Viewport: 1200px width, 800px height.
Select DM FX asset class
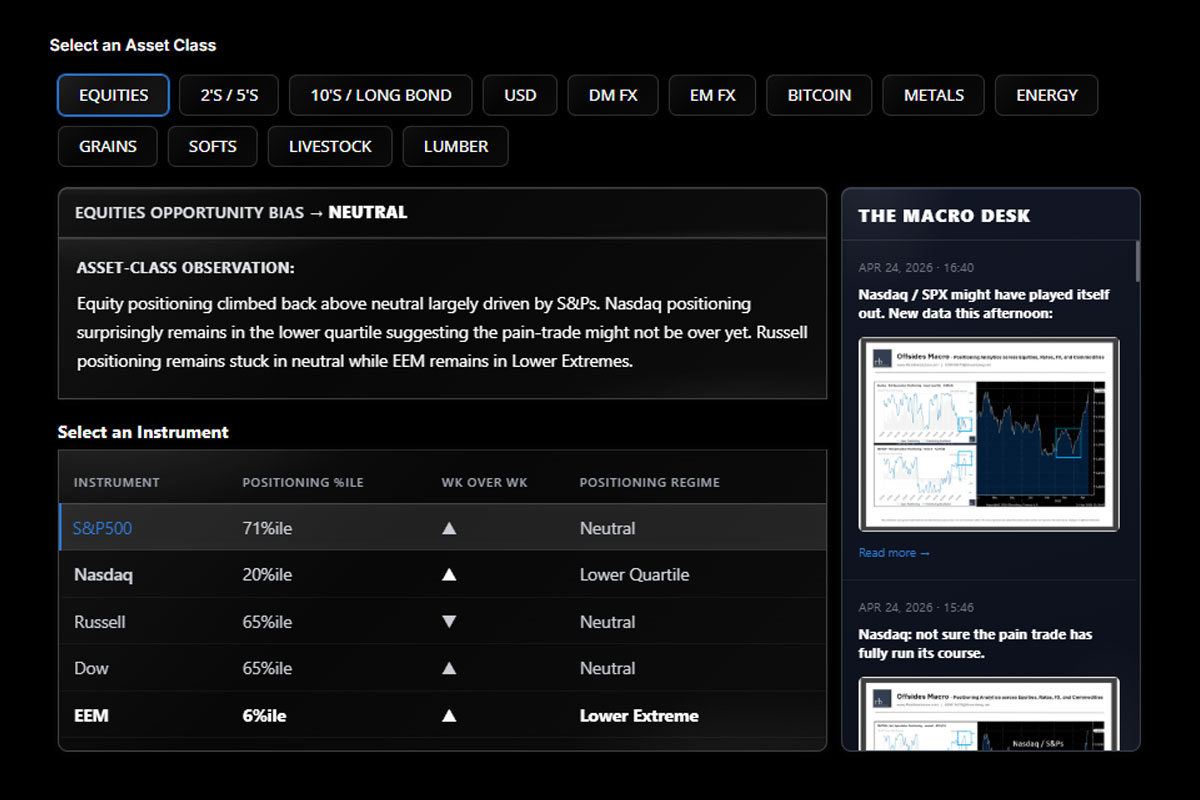(x=613, y=95)
